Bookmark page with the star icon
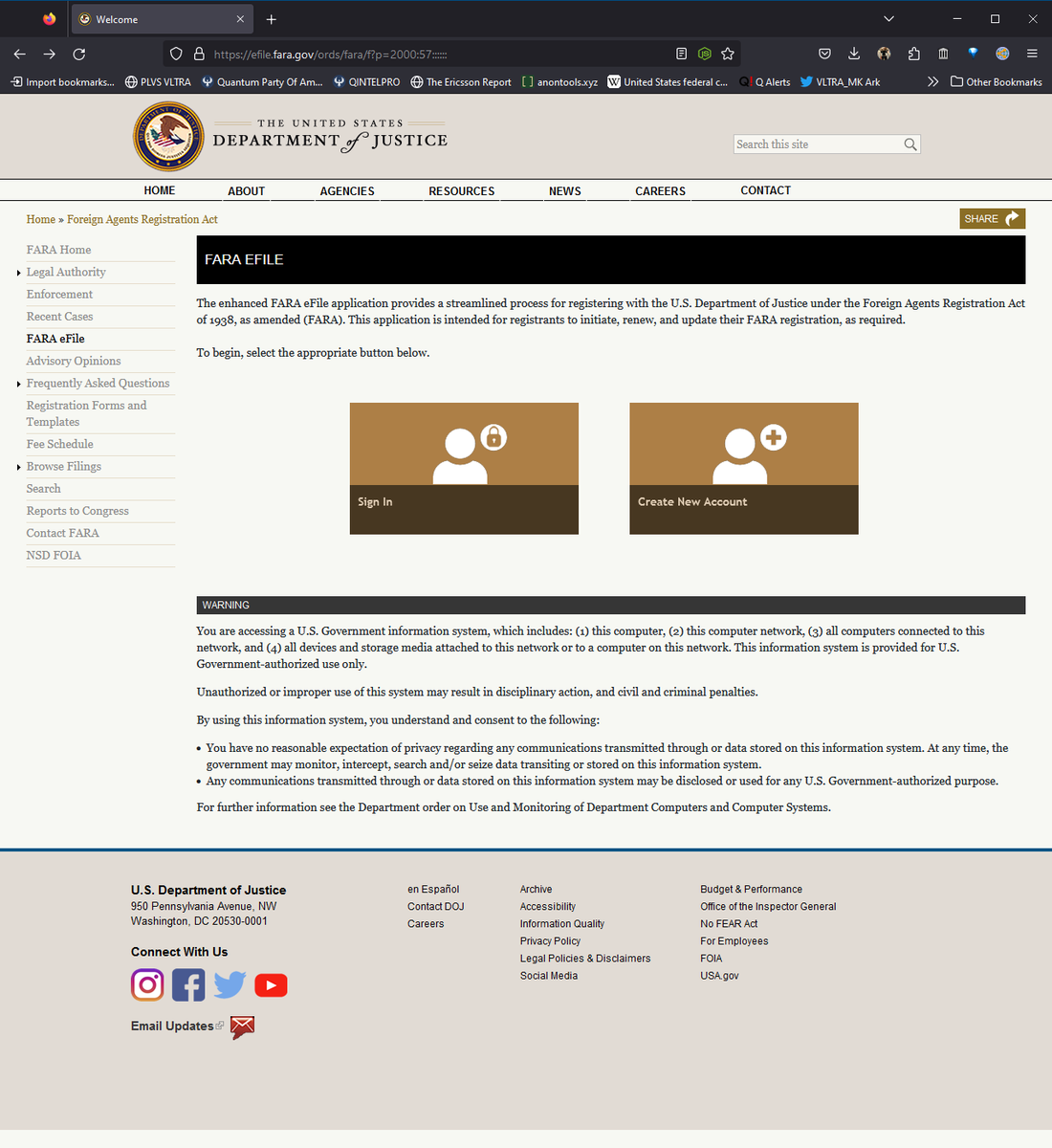This screenshot has width=1052, height=1148. [728, 54]
